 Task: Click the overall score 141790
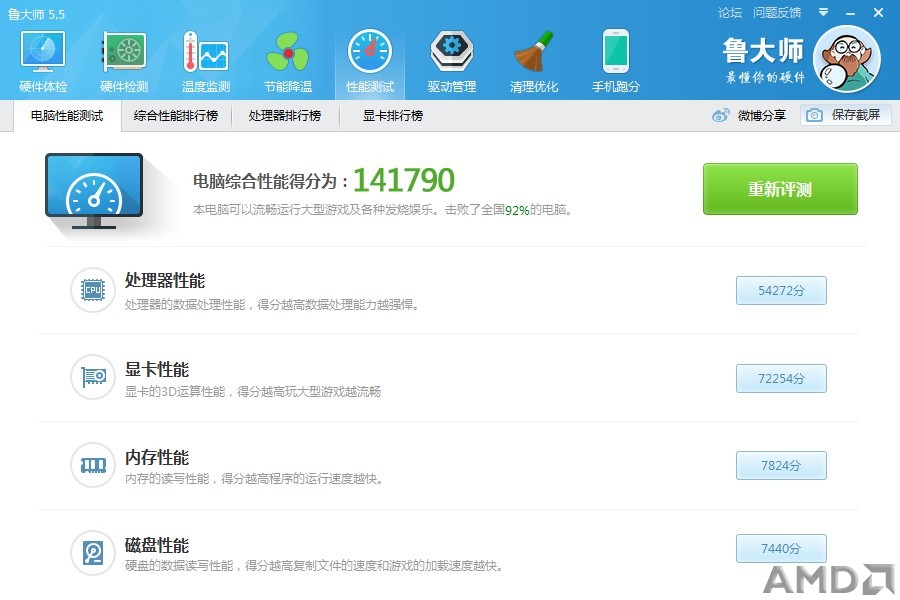[404, 180]
